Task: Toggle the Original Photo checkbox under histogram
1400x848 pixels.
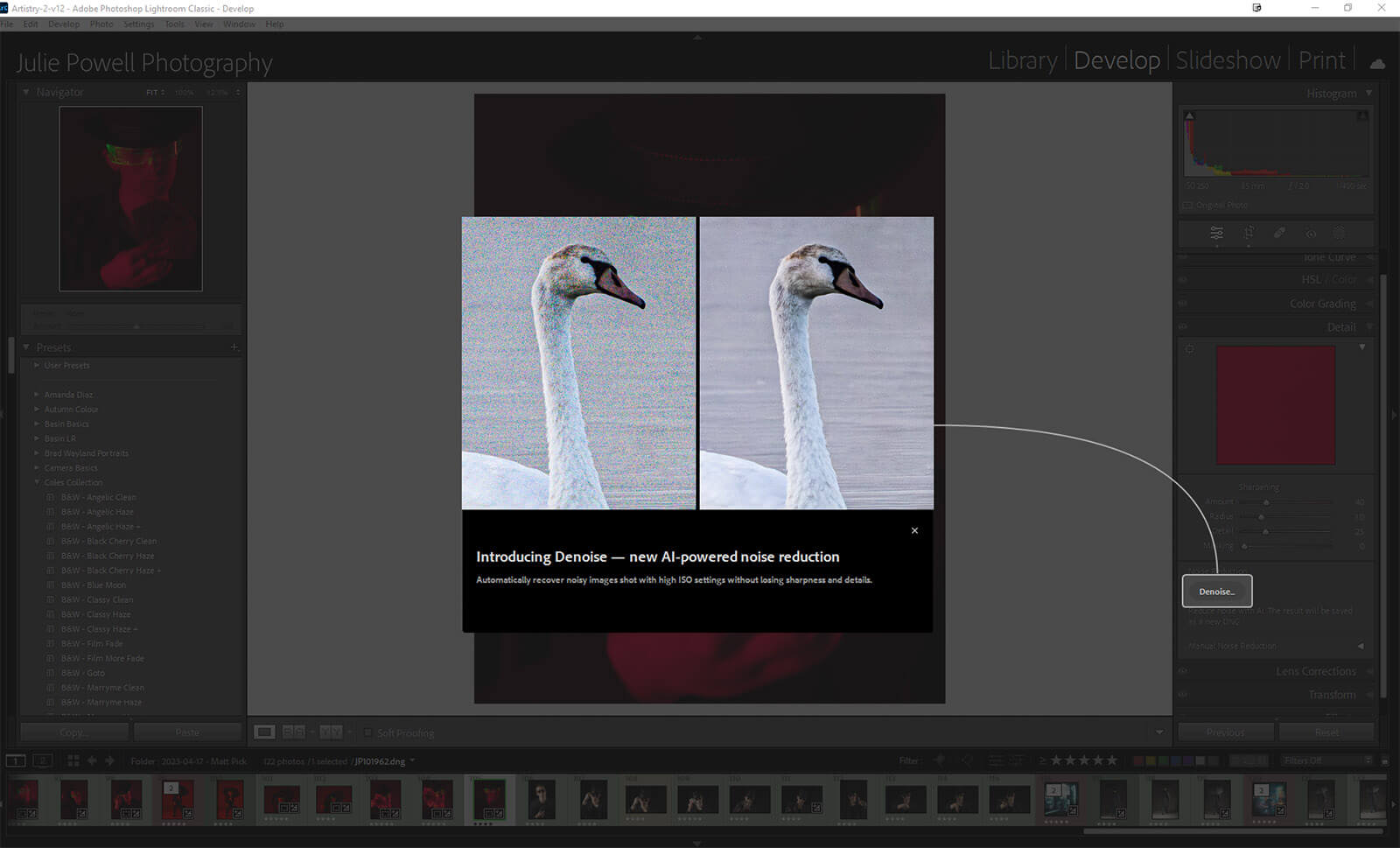Action: [1187, 205]
